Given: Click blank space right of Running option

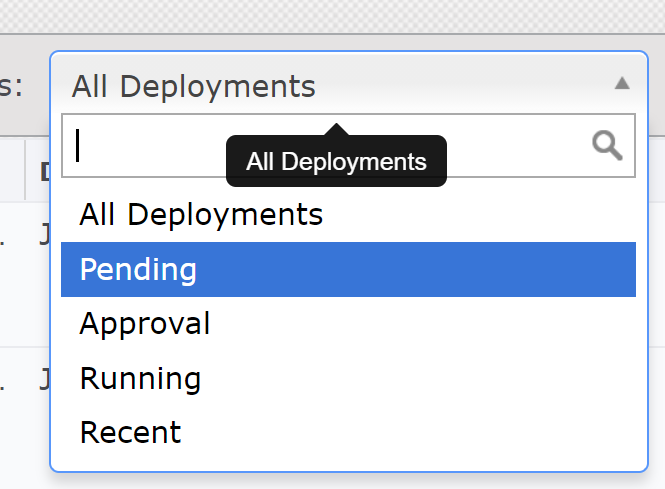Looking at the screenshot, I should point(450,379).
